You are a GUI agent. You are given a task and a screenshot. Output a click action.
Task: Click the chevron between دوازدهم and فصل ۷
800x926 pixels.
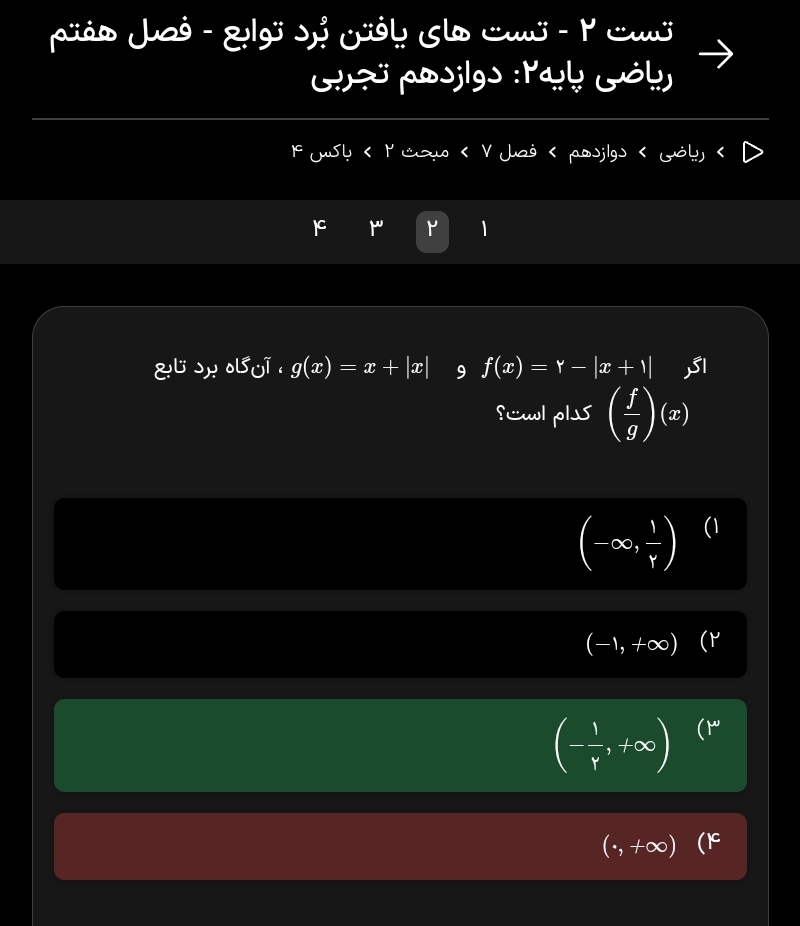point(552,152)
